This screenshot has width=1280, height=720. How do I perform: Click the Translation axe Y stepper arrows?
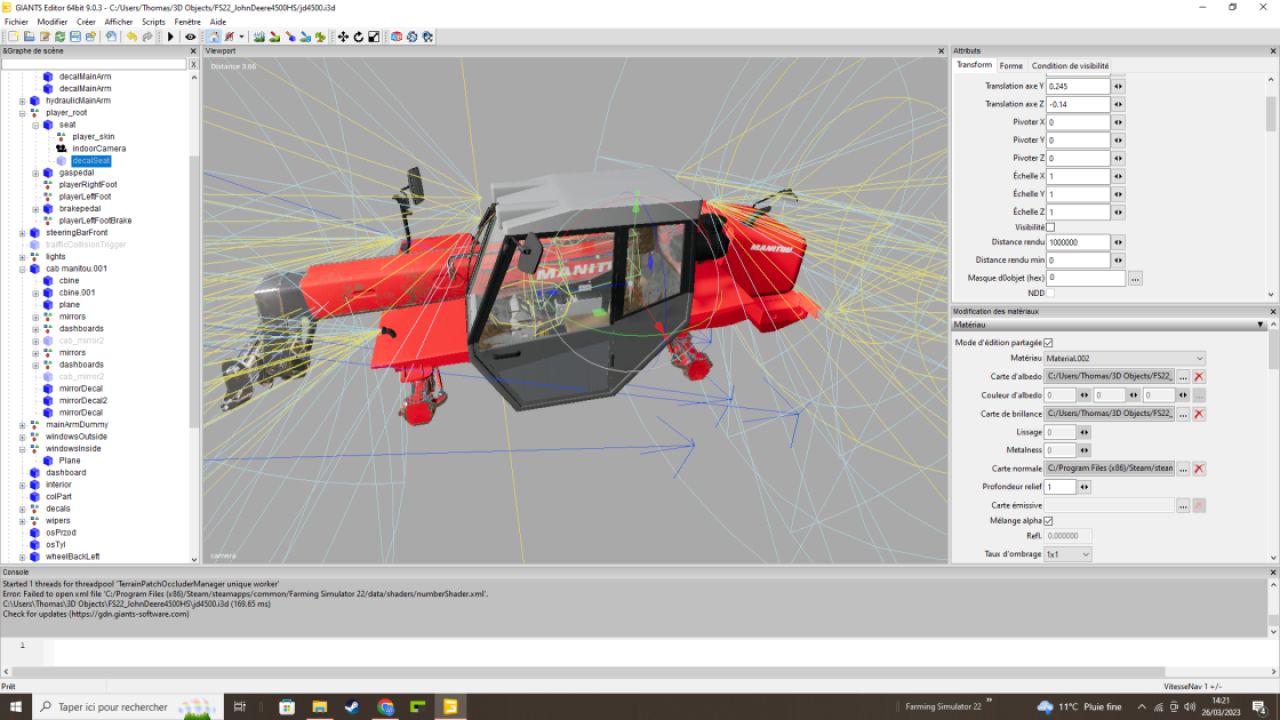tap(1118, 86)
